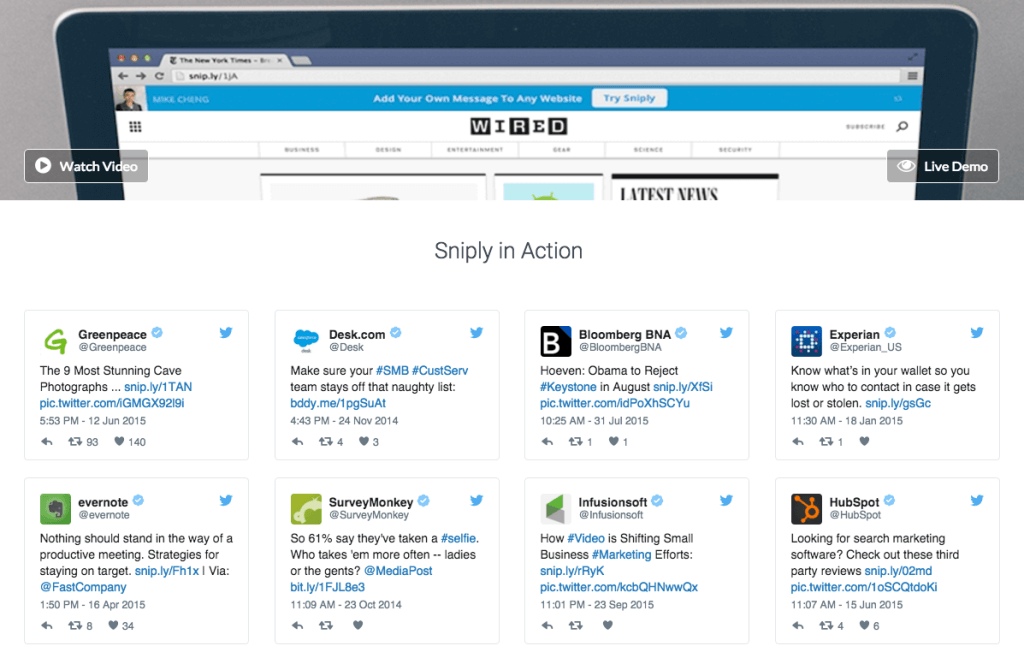1024x658 pixels.
Task: Open the #Marketing hashtag link
Action: (622, 555)
